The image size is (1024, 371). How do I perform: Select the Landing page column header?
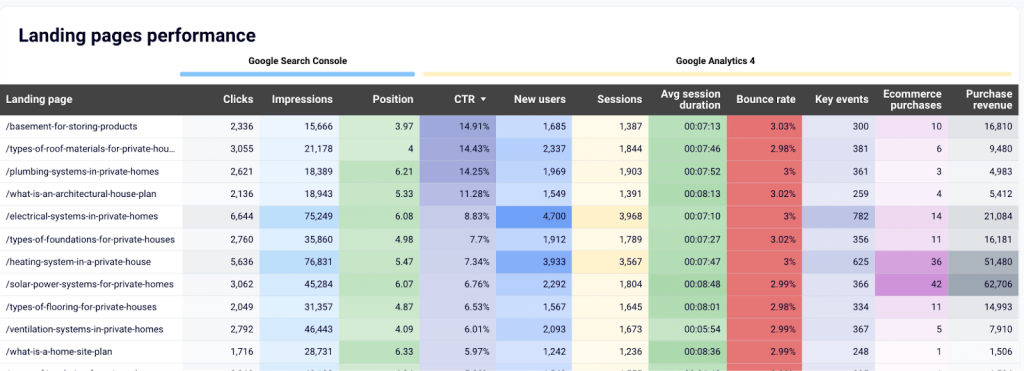point(39,100)
